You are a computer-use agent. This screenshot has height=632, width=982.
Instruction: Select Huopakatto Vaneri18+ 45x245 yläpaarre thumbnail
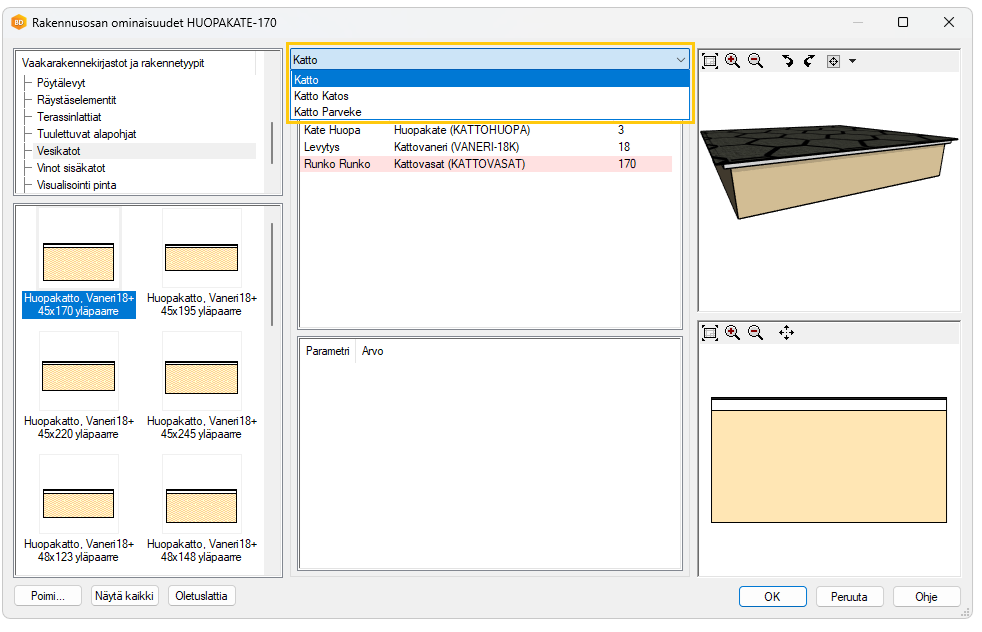click(x=202, y=387)
